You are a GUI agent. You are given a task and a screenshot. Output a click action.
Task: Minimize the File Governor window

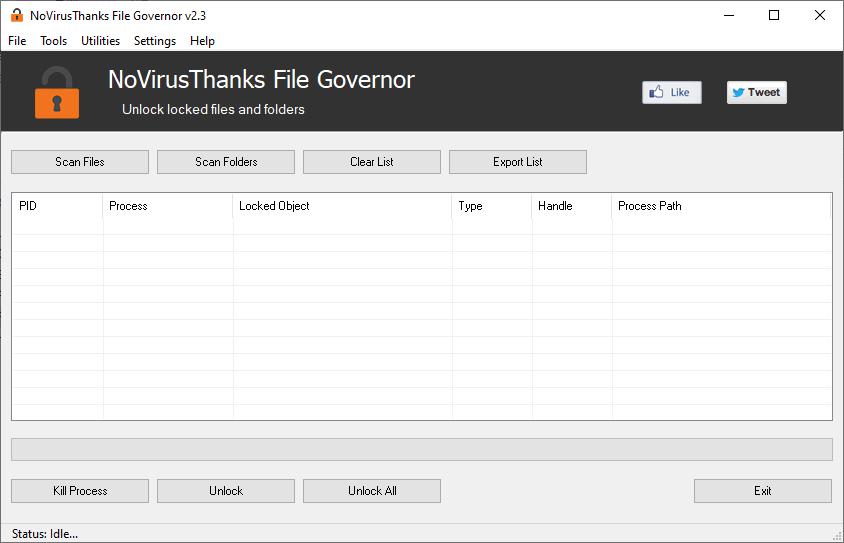(x=729, y=15)
